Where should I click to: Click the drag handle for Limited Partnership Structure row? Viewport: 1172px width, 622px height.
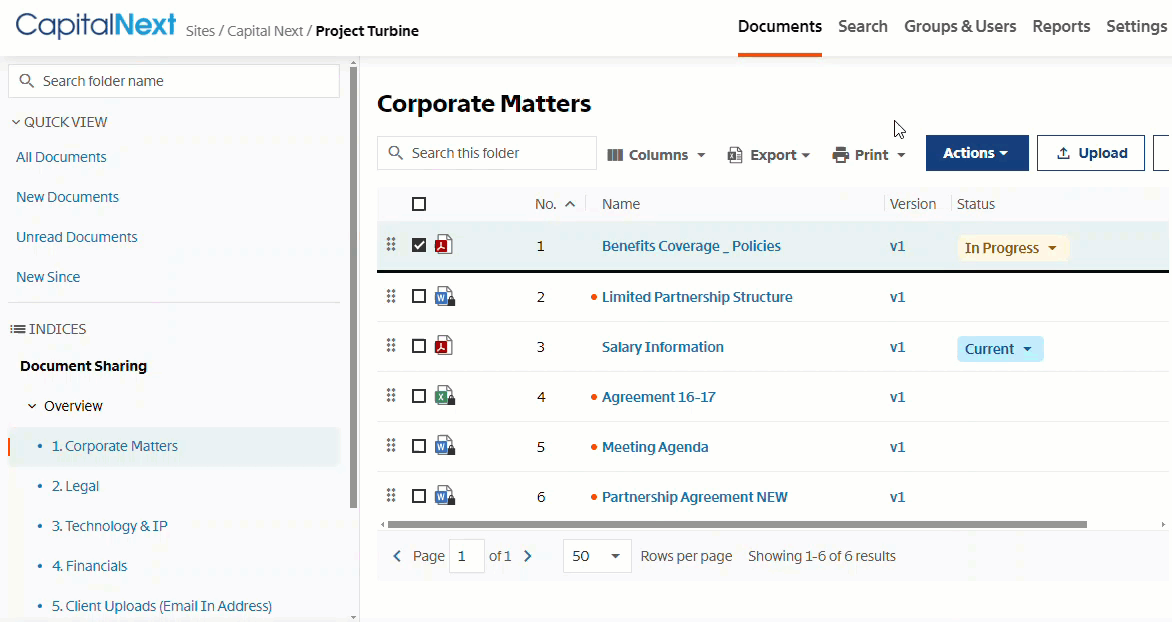click(x=391, y=296)
